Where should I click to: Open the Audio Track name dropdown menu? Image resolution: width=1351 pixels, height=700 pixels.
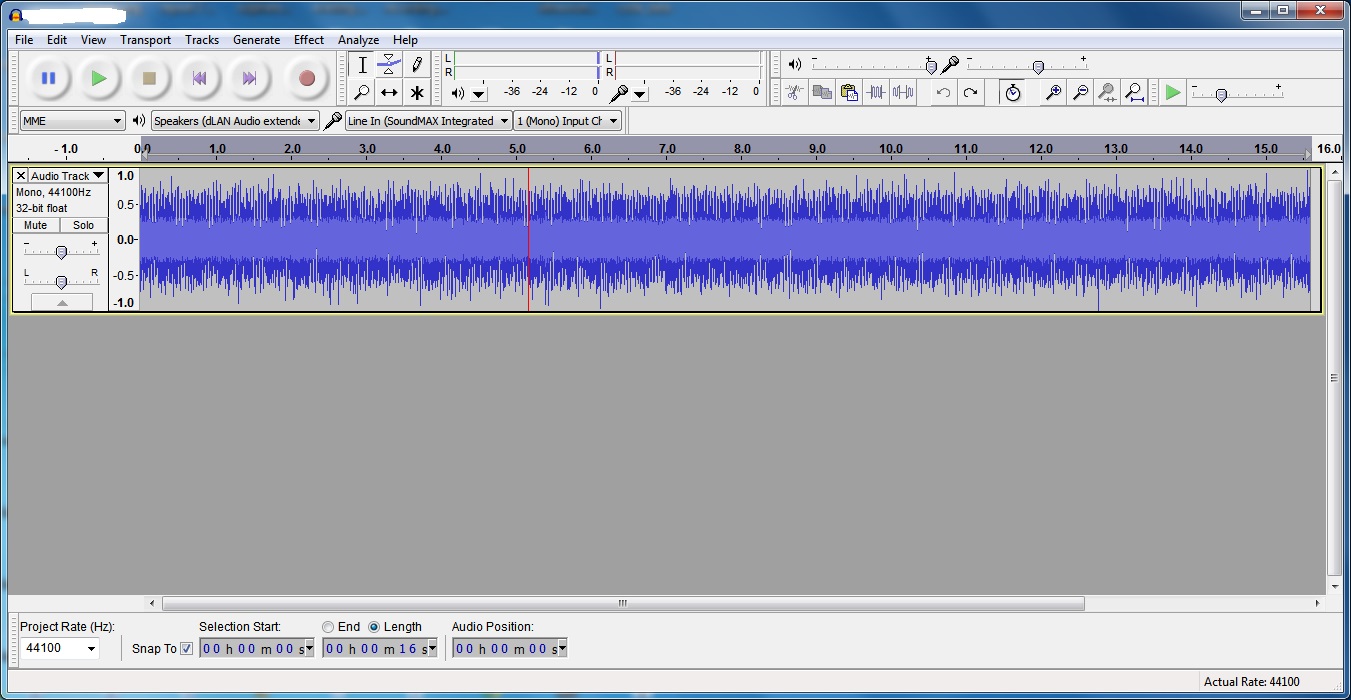point(67,176)
